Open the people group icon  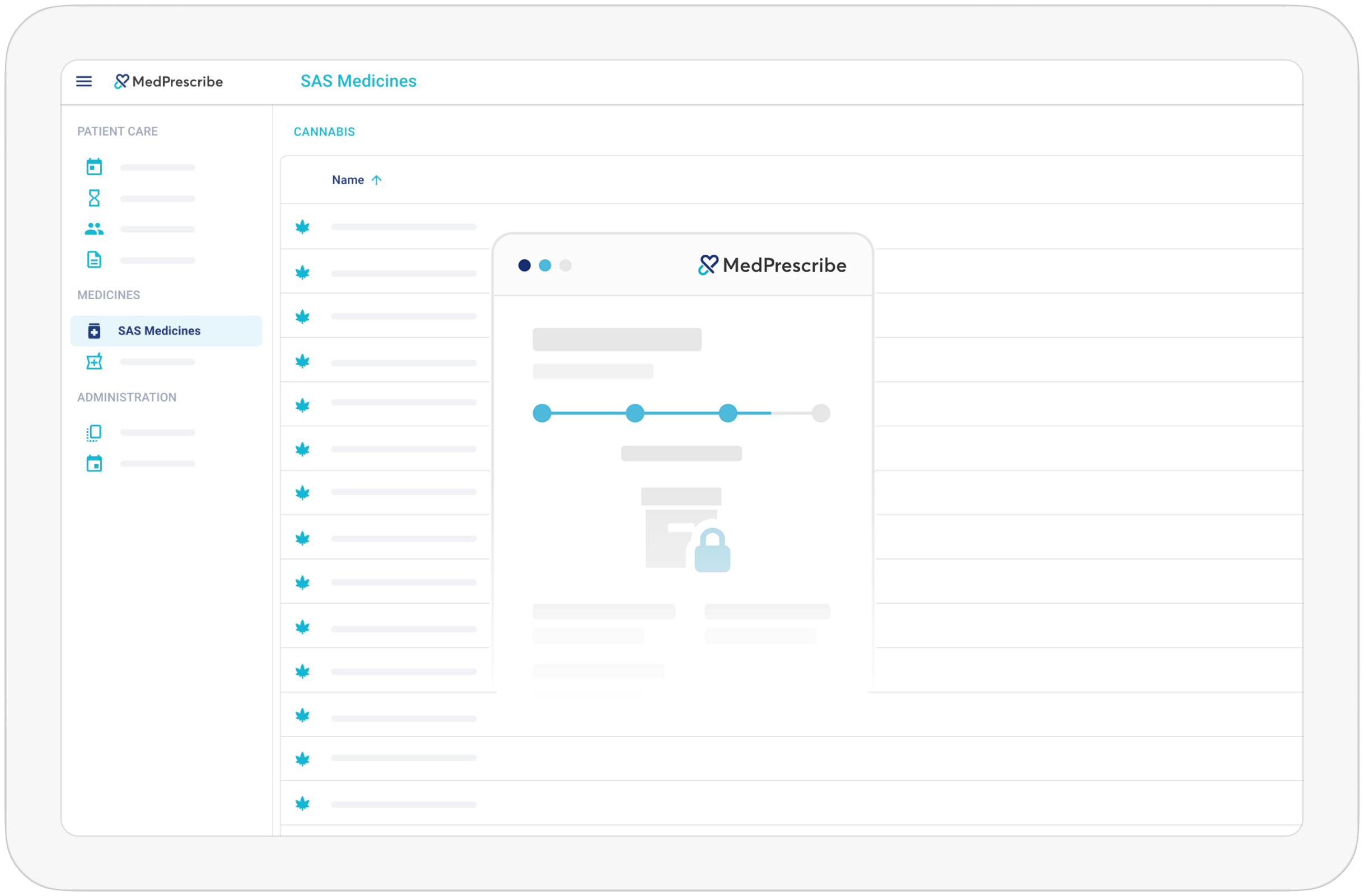pyautogui.click(x=94, y=229)
